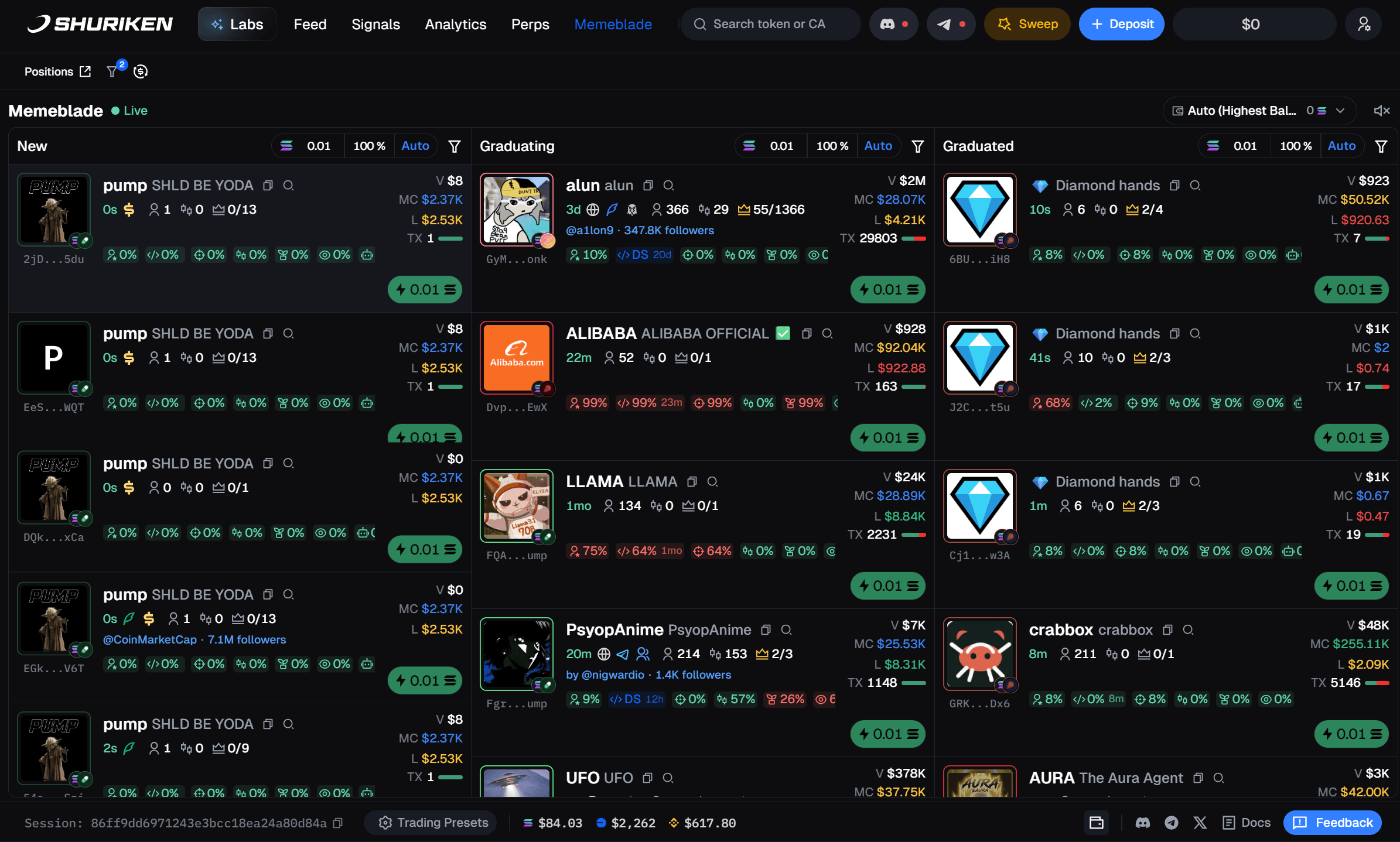The height and width of the screenshot is (842, 1400).
Task: Copy the session ID in the footer
Action: click(x=337, y=823)
